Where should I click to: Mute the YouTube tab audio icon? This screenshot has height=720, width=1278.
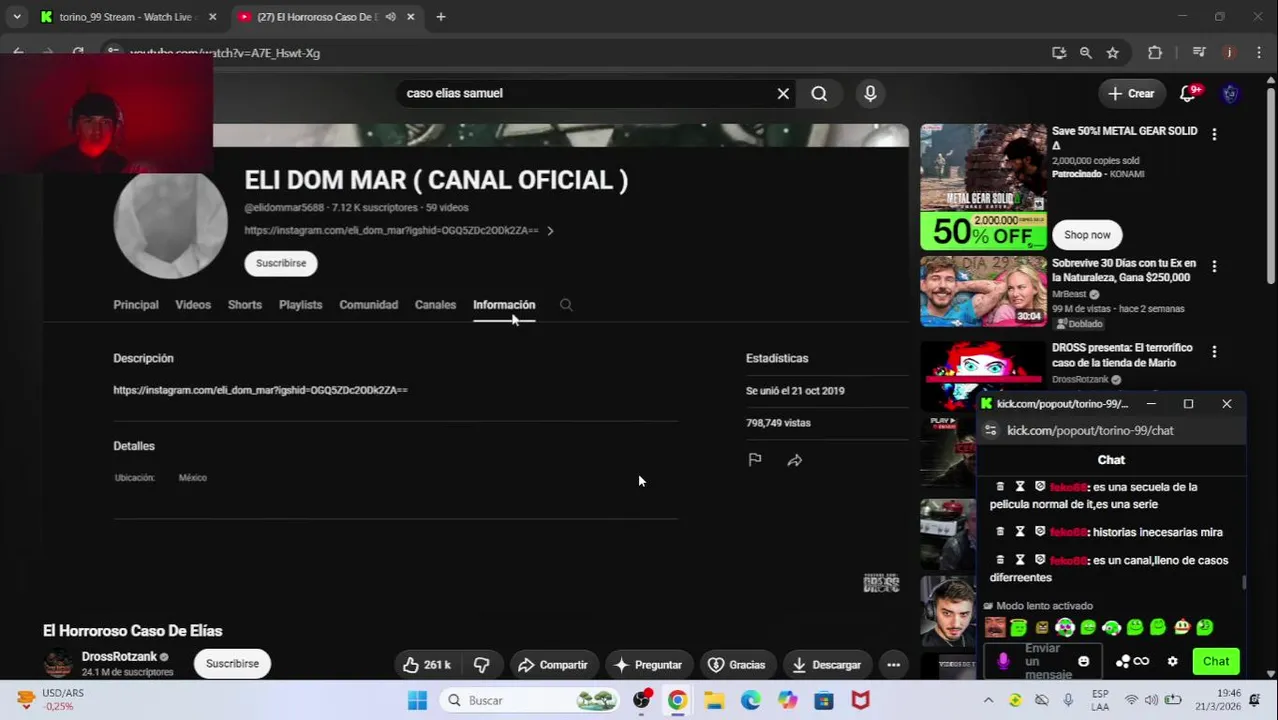click(x=390, y=17)
